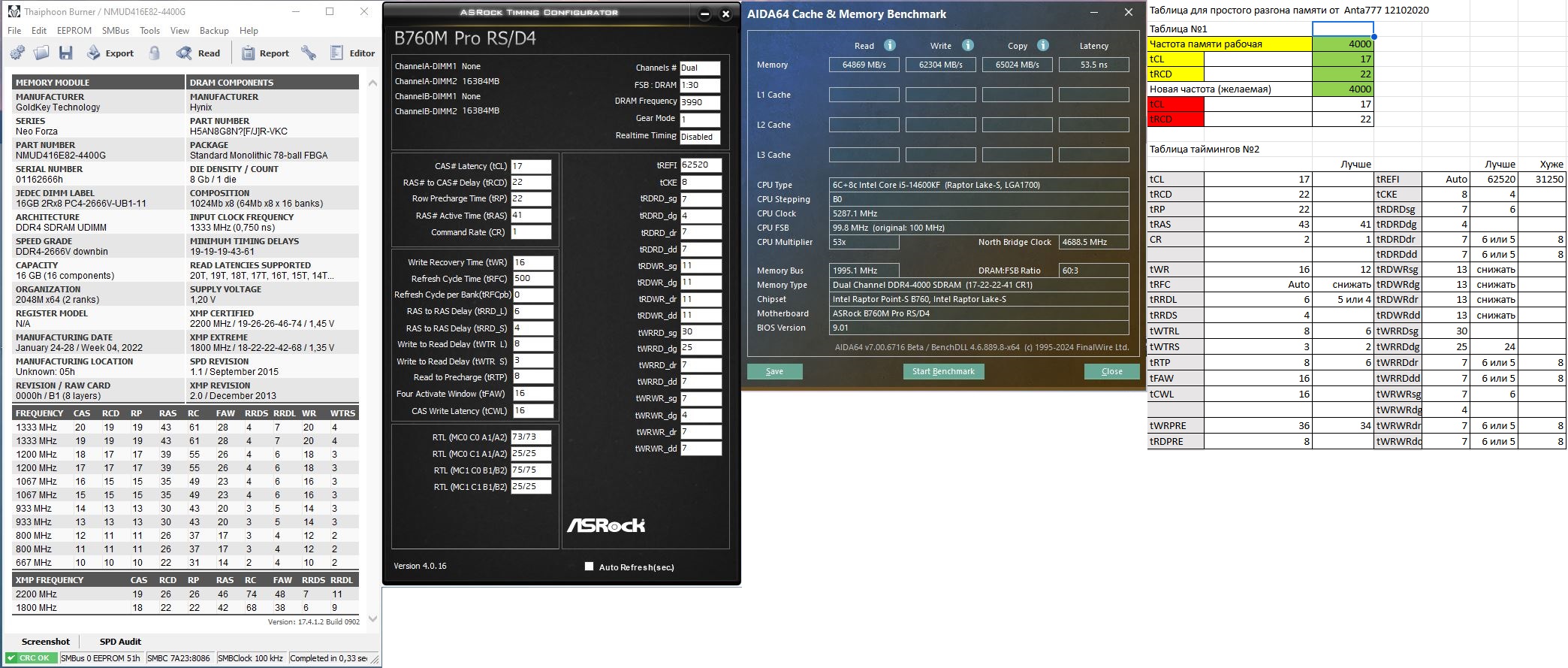Click the yellow 'Частота памяти рабочая' cell
1568x668 pixels.
tap(1230, 44)
